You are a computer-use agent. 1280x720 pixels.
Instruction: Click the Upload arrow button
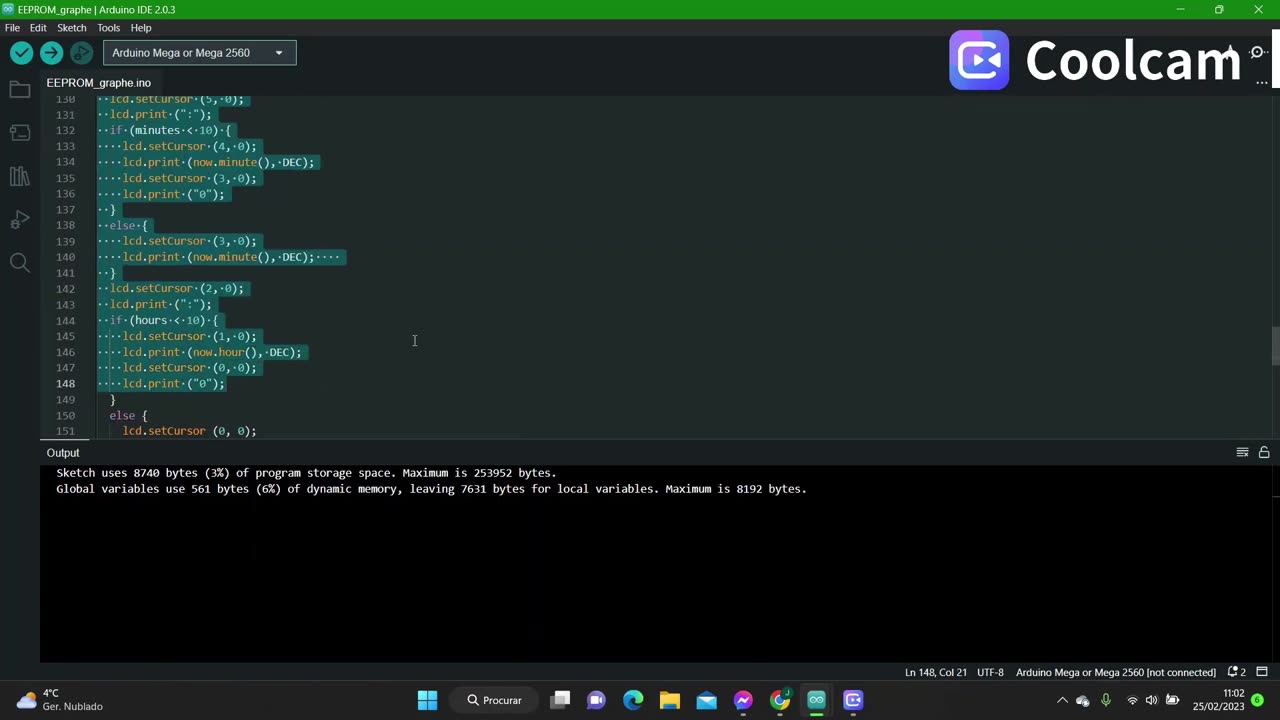51,53
